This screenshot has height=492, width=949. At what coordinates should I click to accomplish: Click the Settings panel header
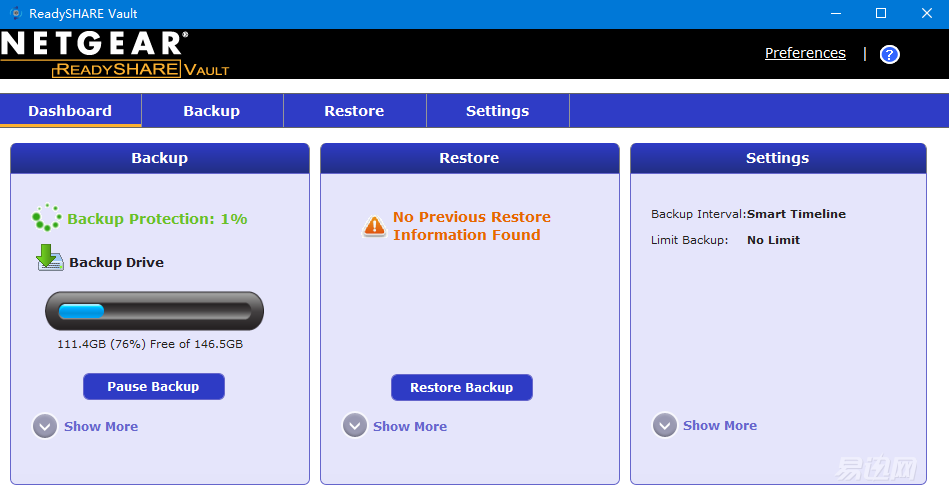[x=778, y=159]
